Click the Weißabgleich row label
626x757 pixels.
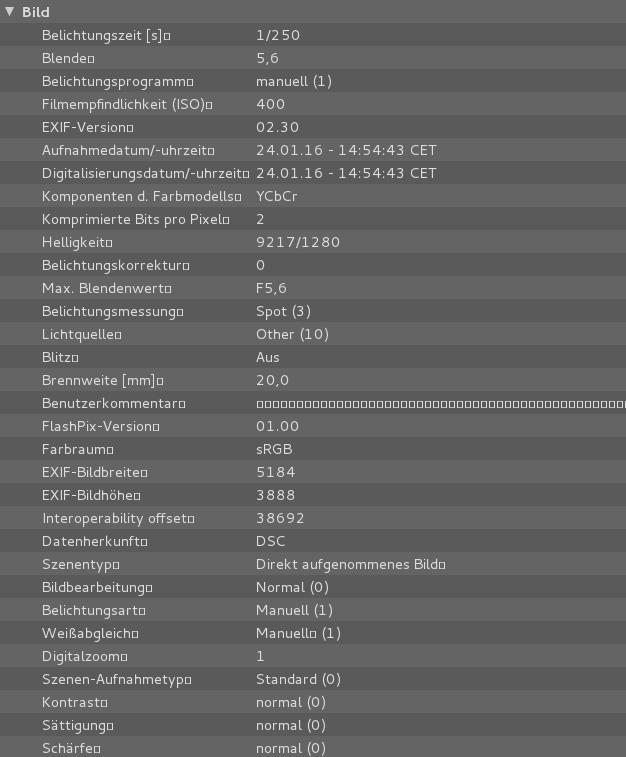[x=89, y=633]
